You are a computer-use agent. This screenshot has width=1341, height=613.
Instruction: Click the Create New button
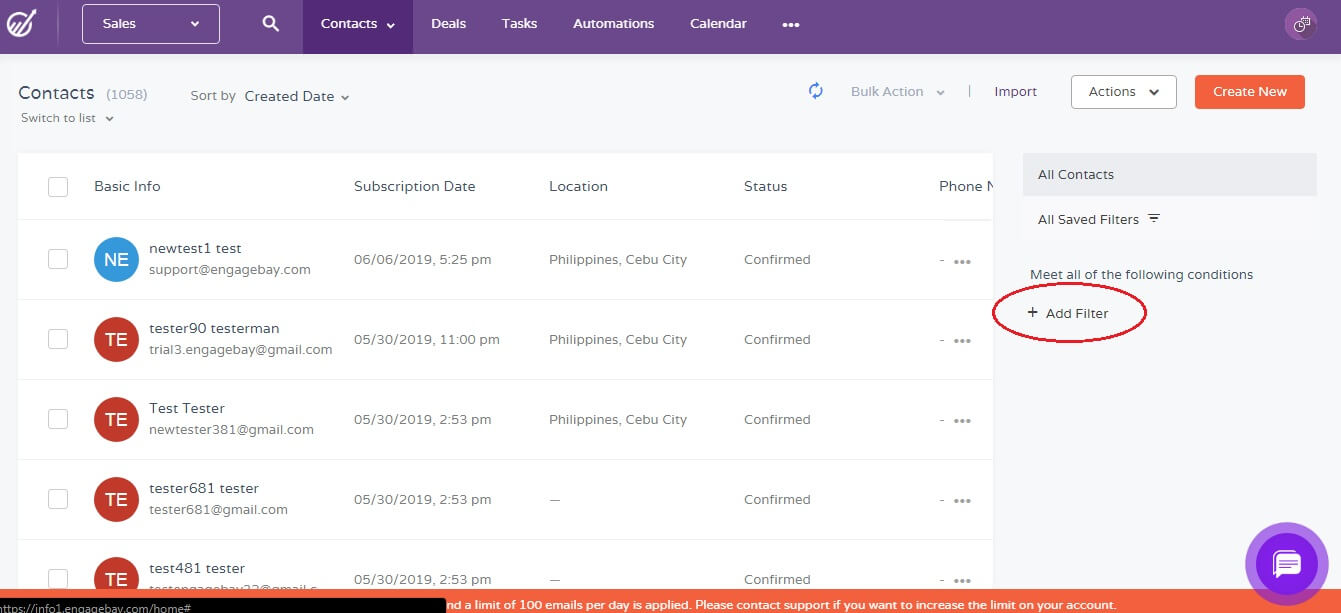click(x=1249, y=92)
